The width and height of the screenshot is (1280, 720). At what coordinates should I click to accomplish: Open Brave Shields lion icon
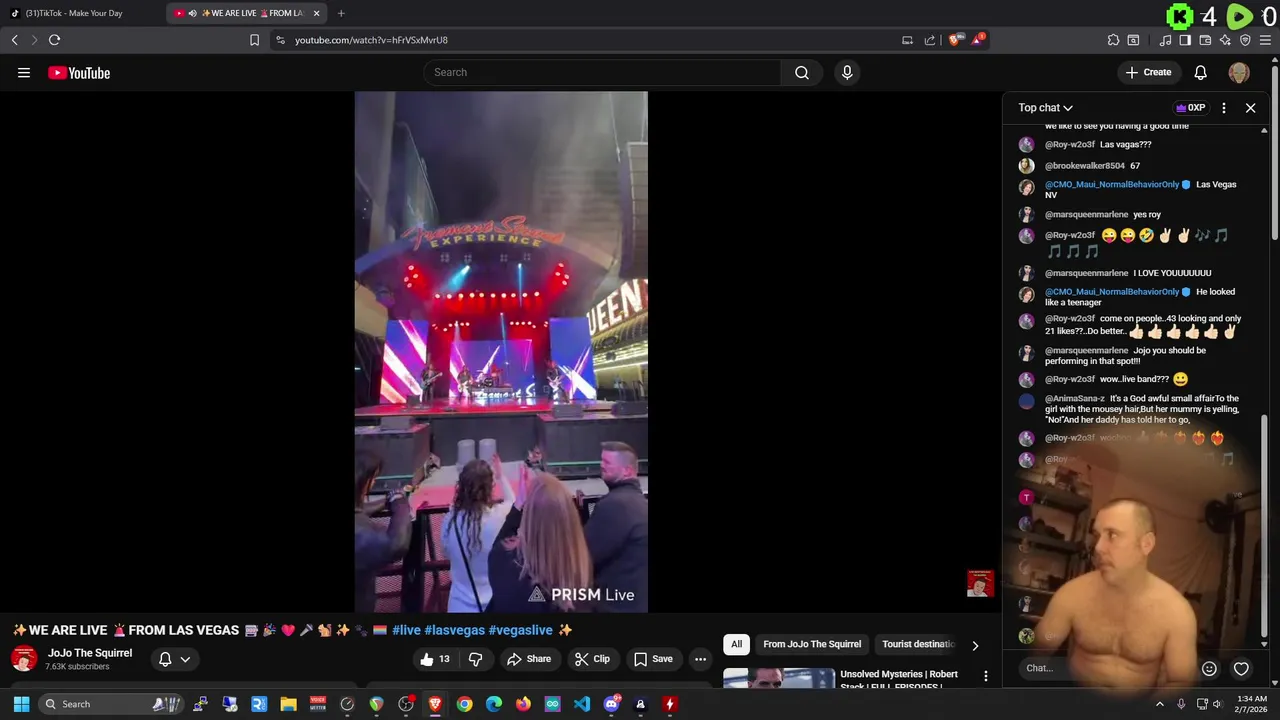coord(955,40)
